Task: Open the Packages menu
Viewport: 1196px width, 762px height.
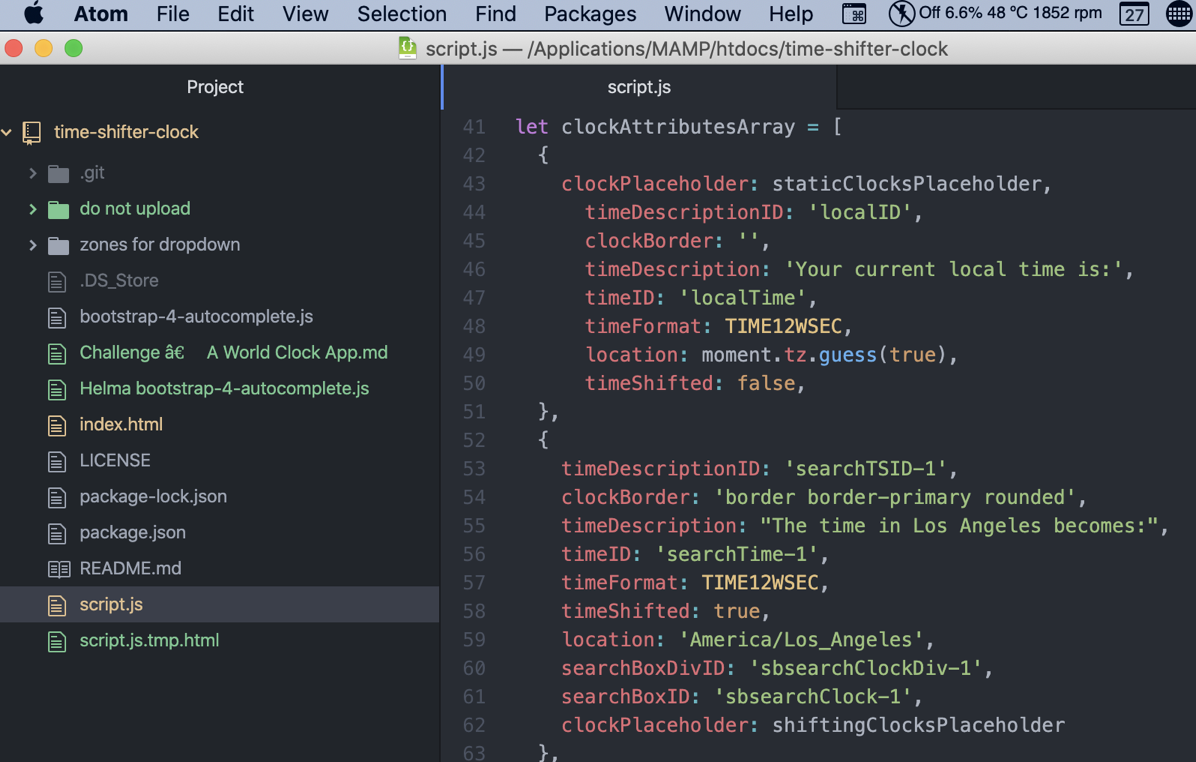Action: [x=590, y=14]
